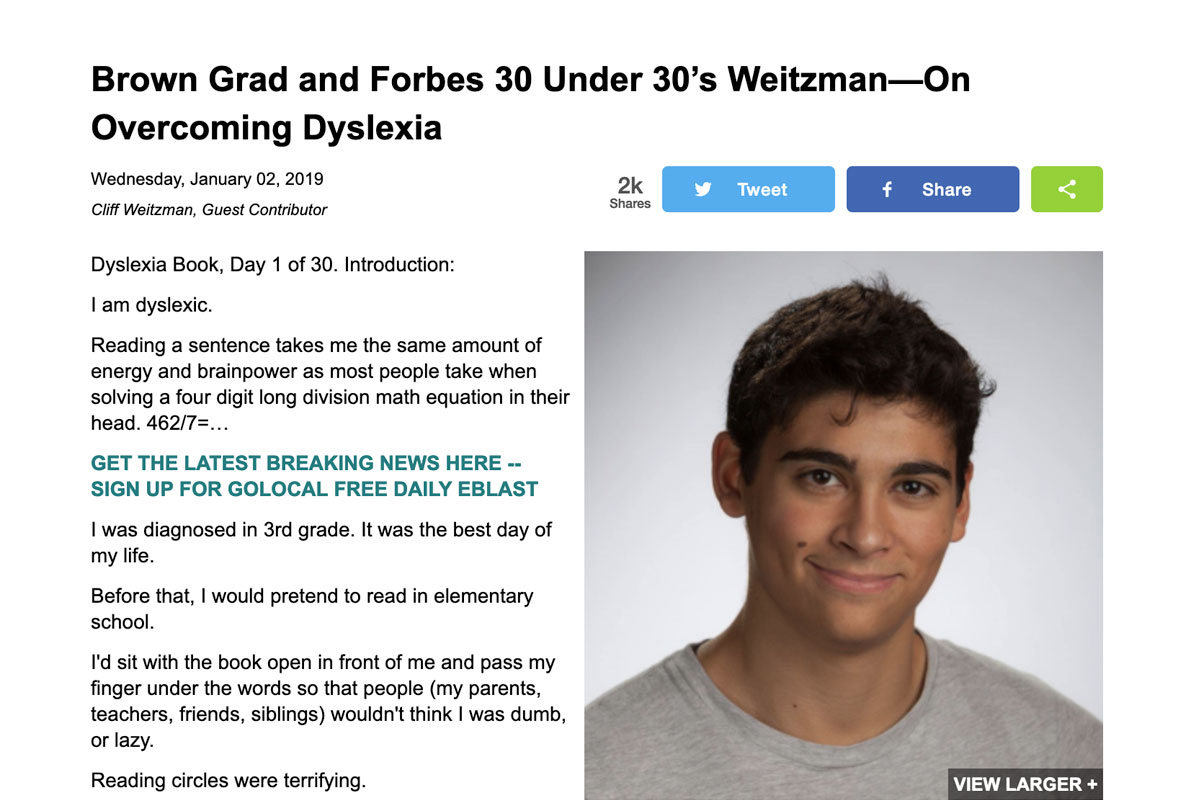Click the article portrait photo
The height and width of the screenshot is (800, 1200).
(x=843, y=500)
